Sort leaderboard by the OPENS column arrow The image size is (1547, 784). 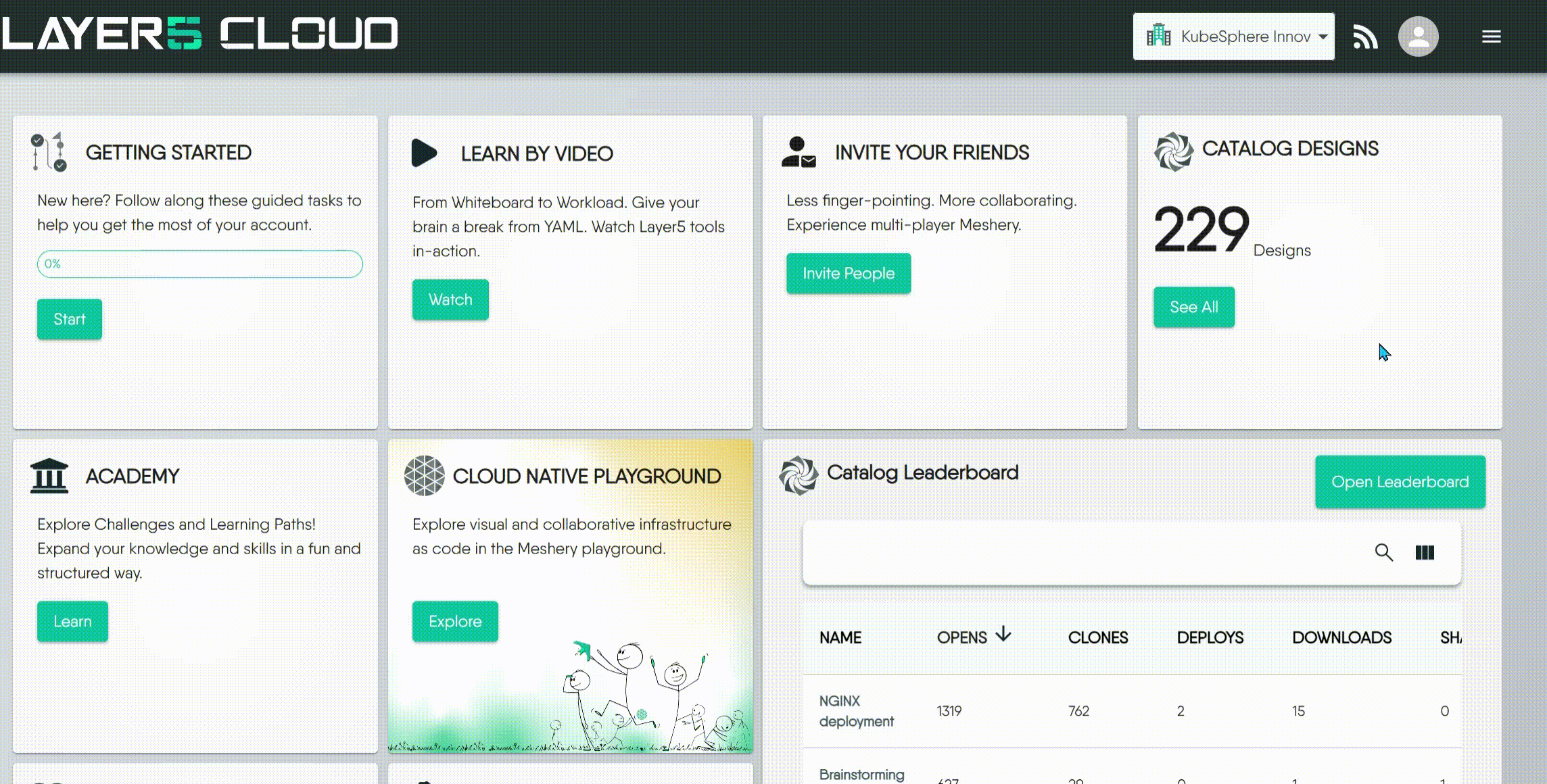coord(1003,635)
